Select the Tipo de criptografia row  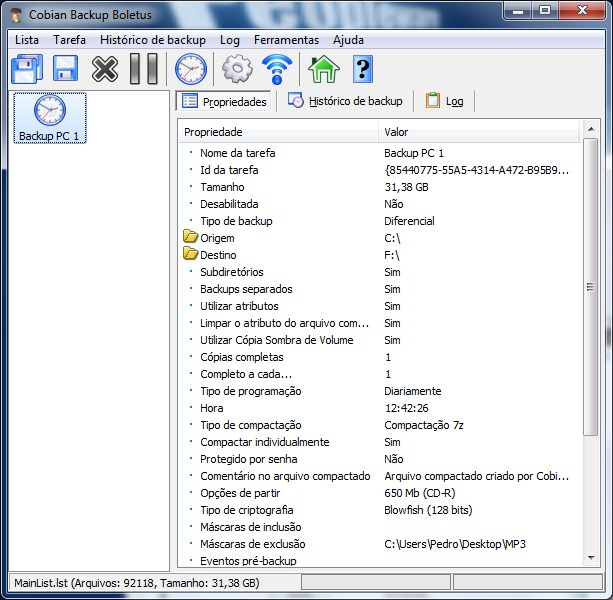point(380,510)
